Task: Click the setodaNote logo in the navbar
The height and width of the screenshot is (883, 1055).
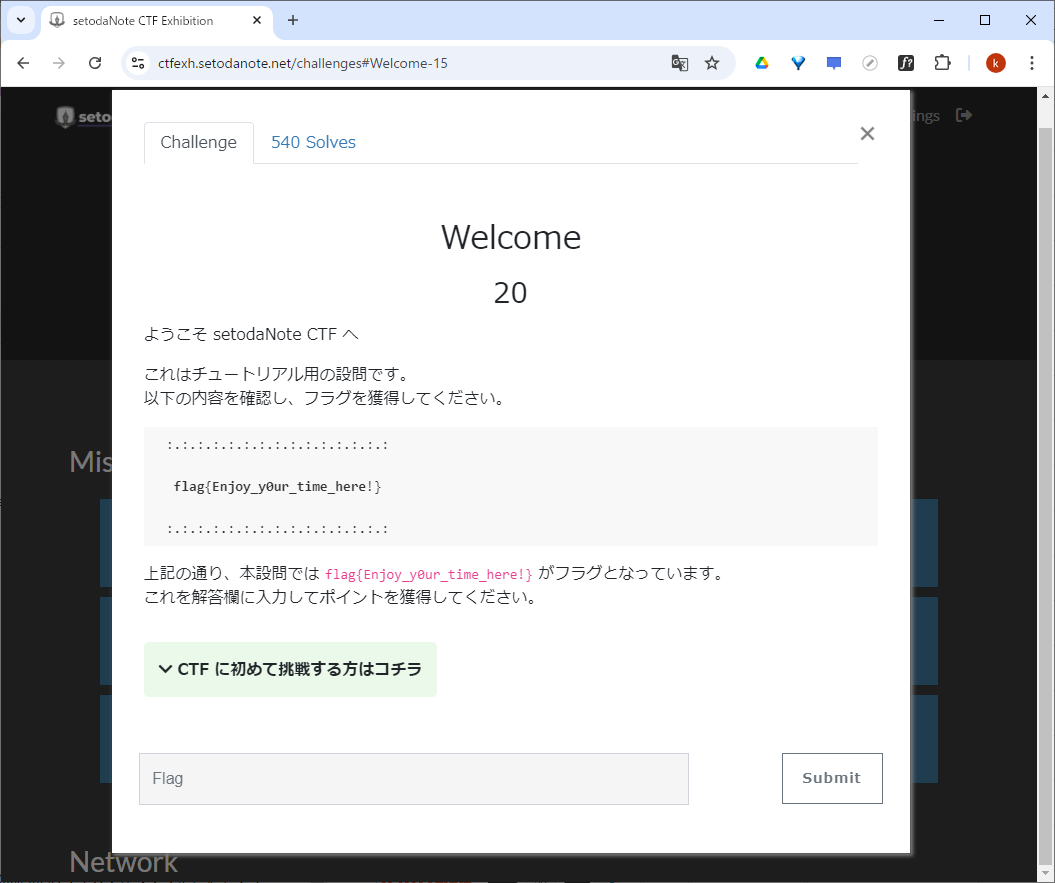Action: [x=83, y=116]
